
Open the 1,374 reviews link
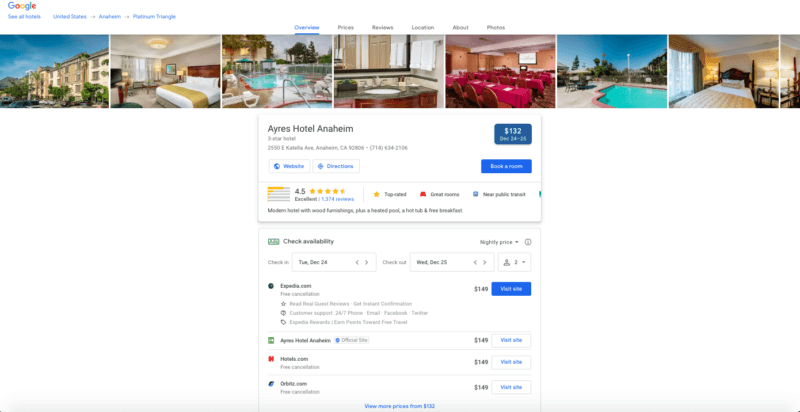(x=337, y=199)
